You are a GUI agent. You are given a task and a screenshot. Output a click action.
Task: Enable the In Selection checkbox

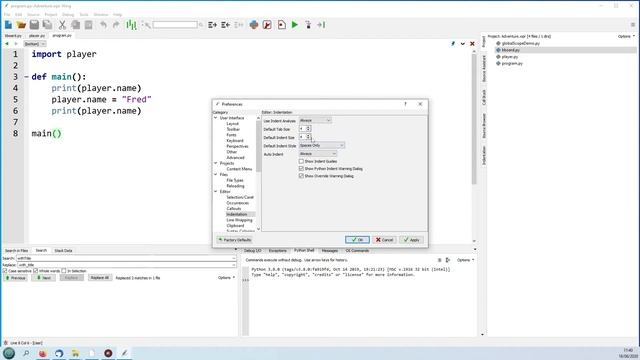64,271
